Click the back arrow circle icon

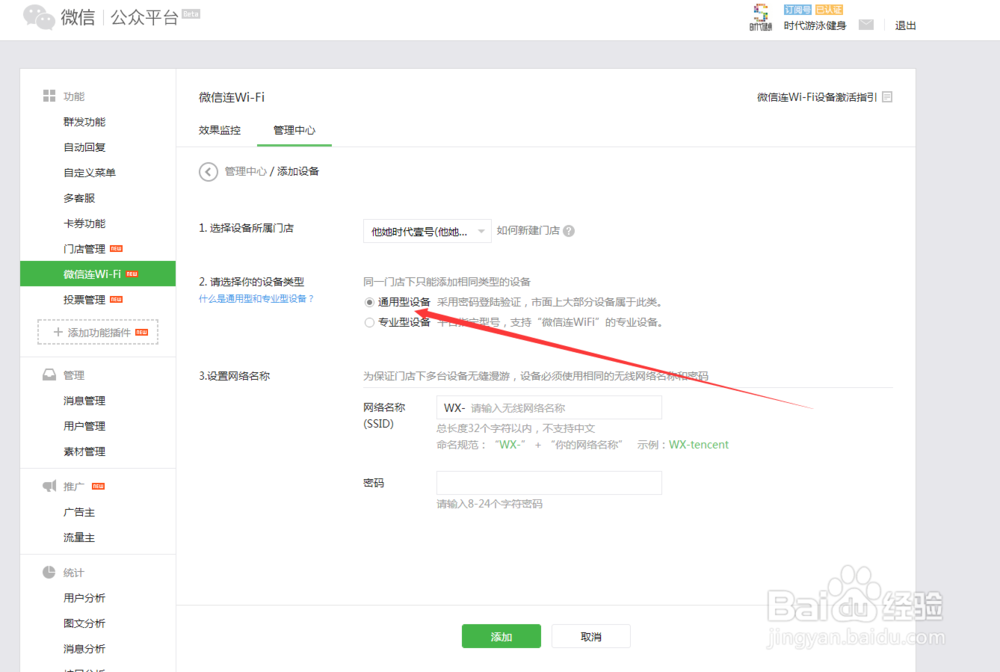208,172
